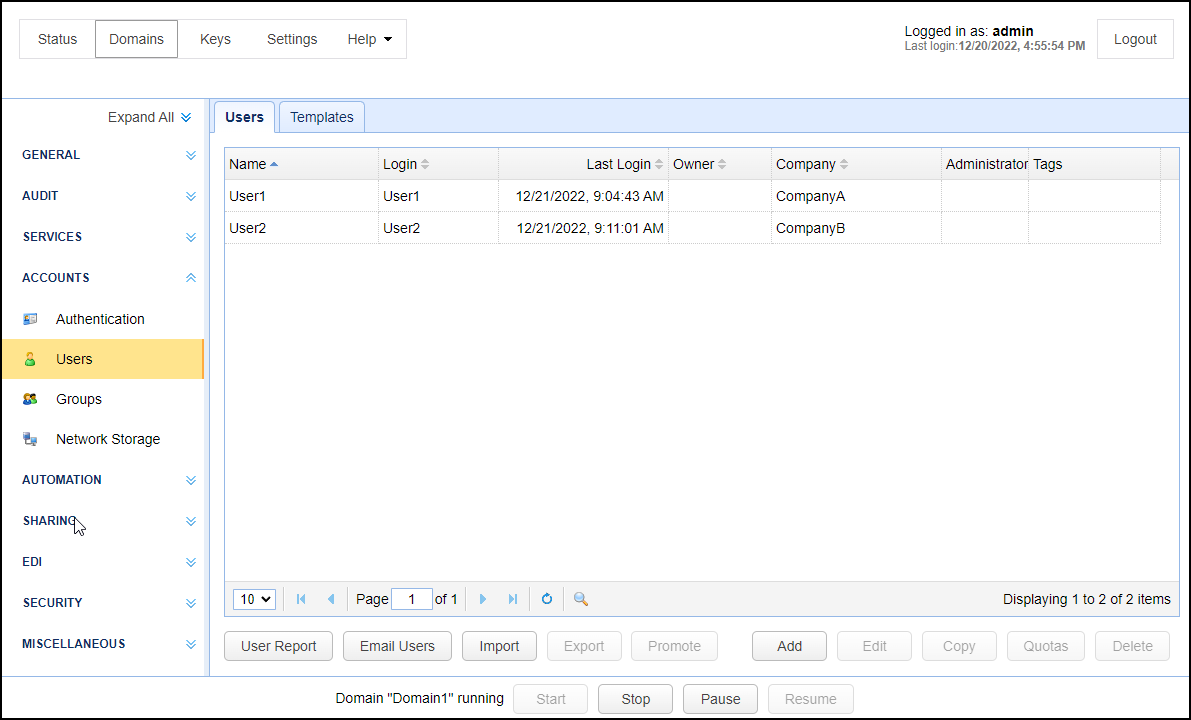
Task: Click the search magnifier icon below the table
Action: click(580, 599)
